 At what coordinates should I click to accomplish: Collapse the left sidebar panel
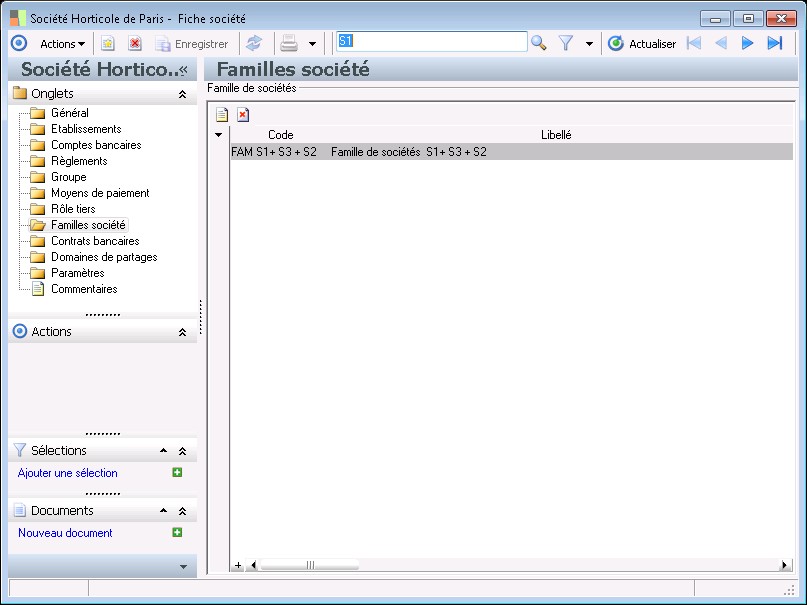coord(184,70)
